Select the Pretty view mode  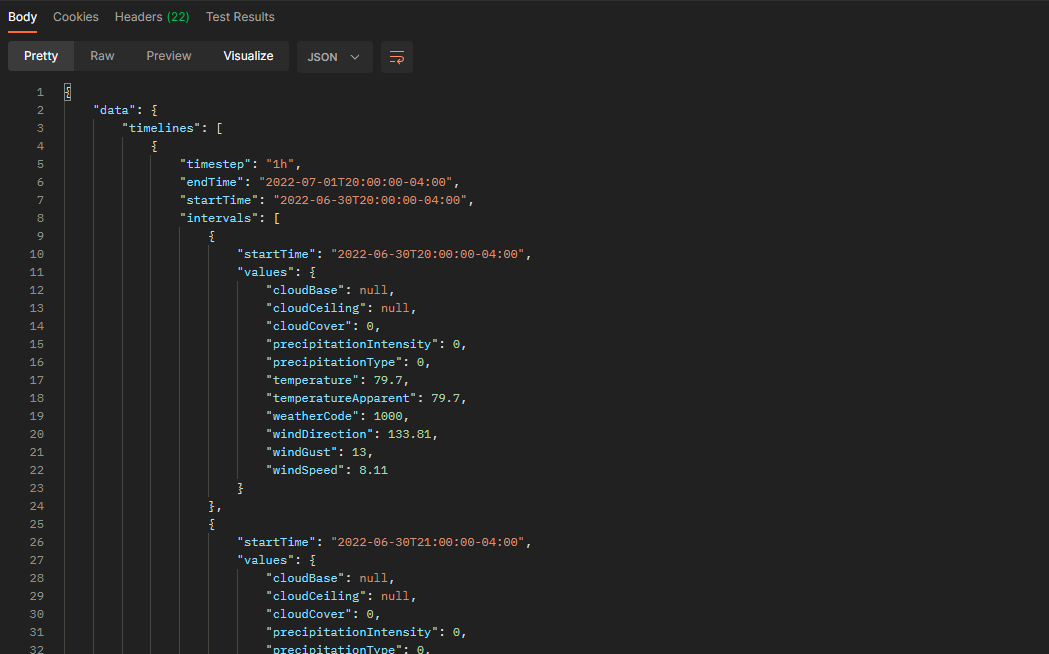41,56
